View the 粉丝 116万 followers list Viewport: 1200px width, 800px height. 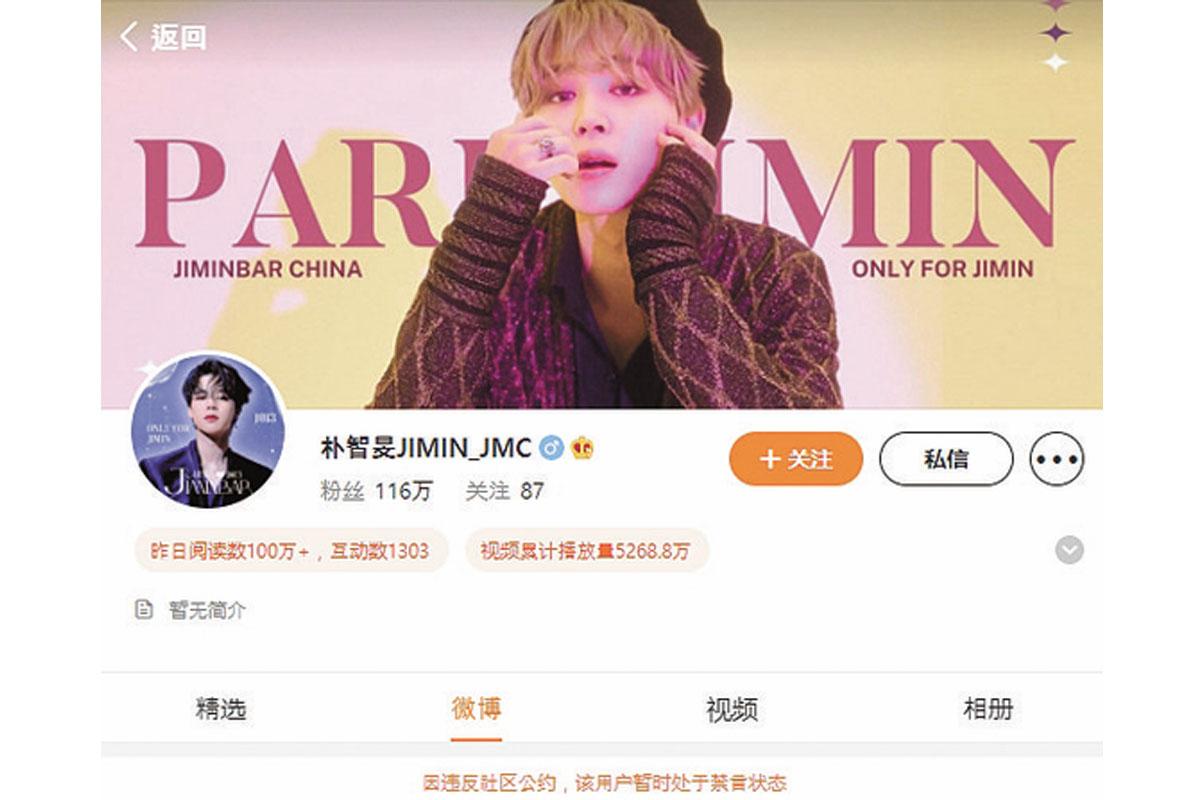[x=377, y=491]
